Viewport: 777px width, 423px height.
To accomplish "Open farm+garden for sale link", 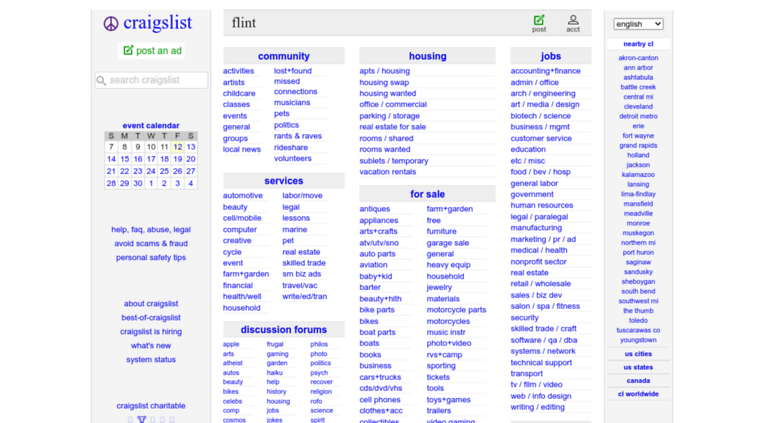I will pos(449,209).
